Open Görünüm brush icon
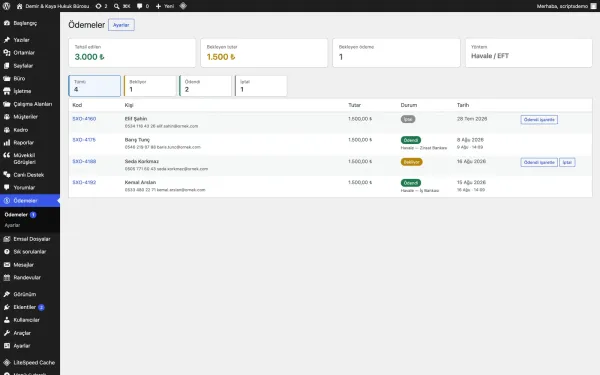This screenshot has width=600, height=375. tap(7, 294)
